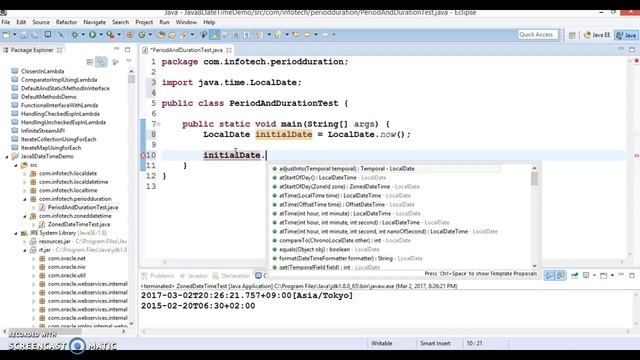Close the PeriodAndDurationTest.java editor tab

229,50
